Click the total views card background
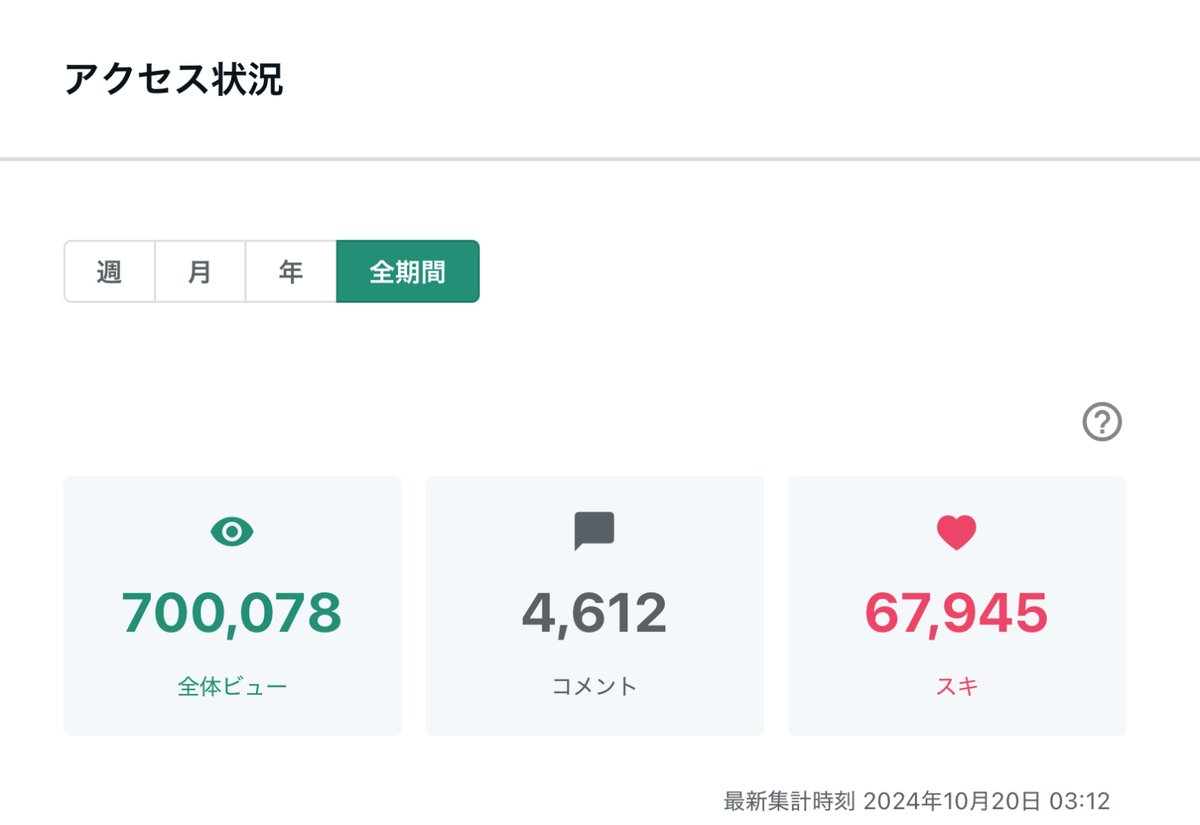1200x825 pixels. [x=233, y=606]
